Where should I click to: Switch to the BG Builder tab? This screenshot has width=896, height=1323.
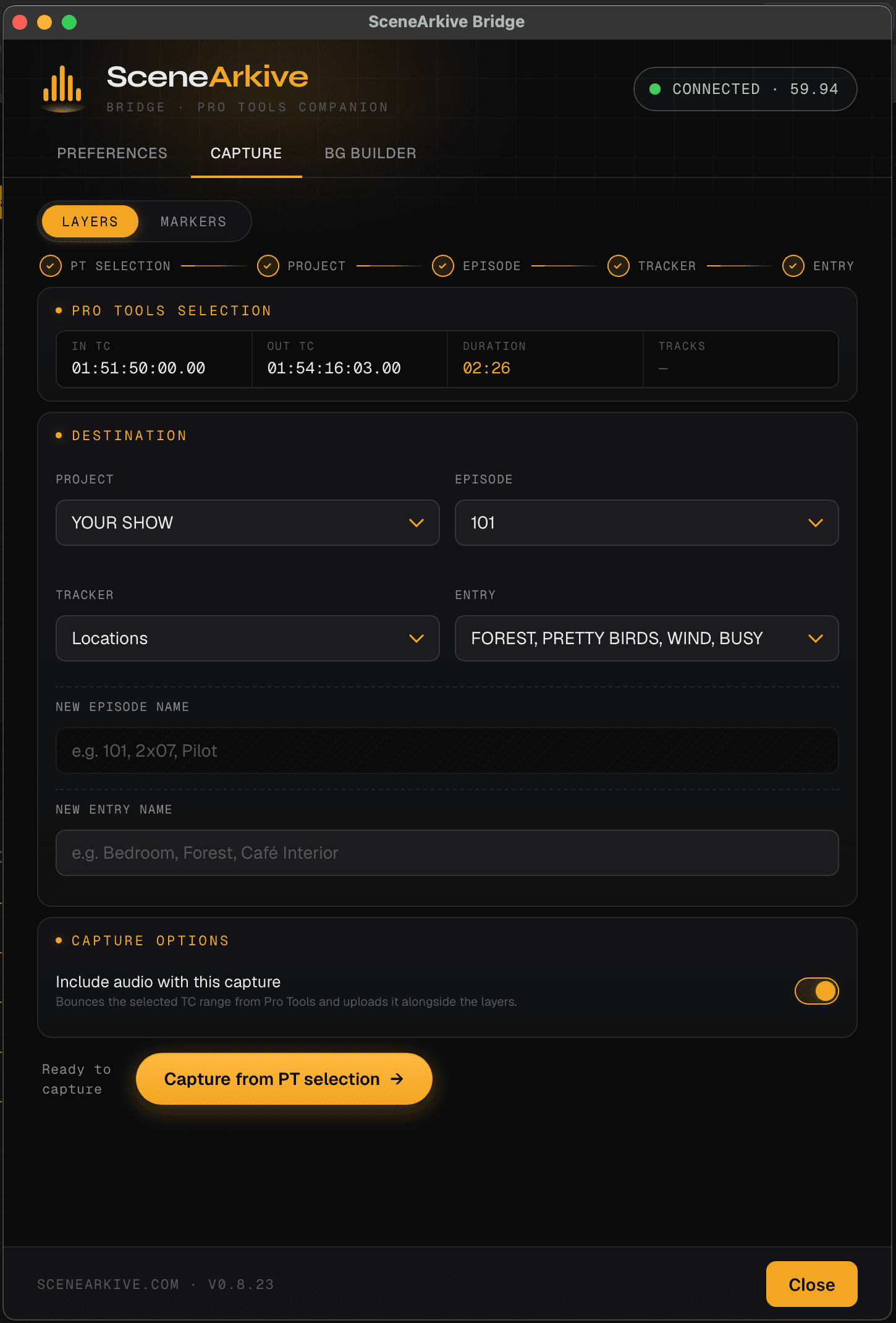[370, 153]
